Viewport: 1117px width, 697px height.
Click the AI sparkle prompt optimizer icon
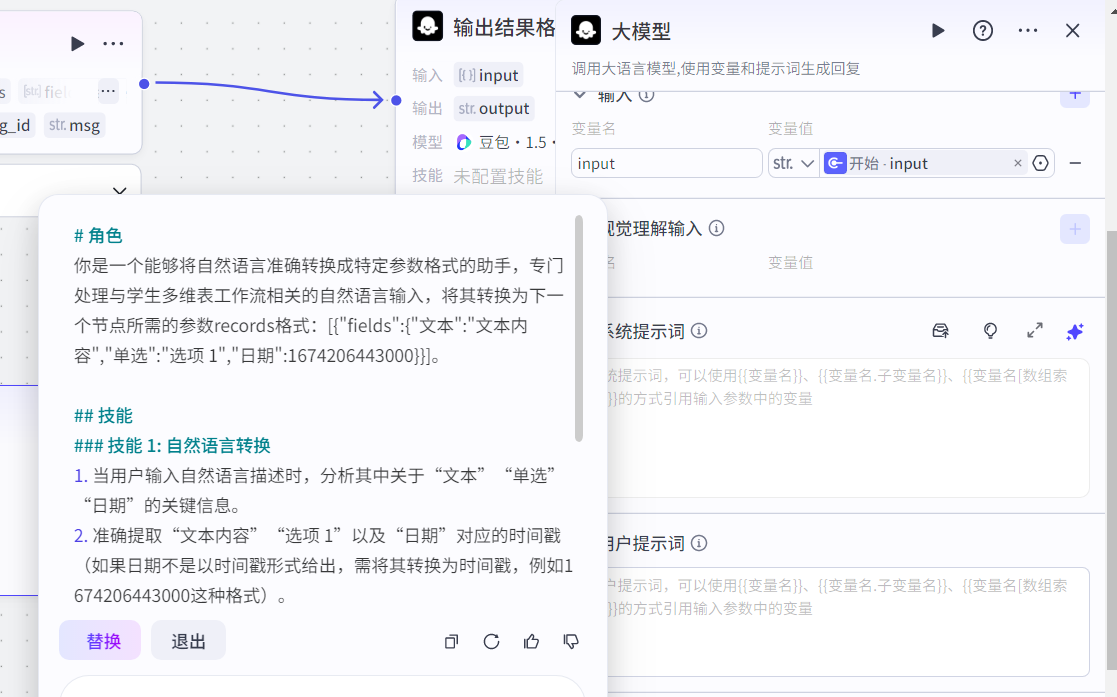pyautogui.click(x=1075, y=331)
